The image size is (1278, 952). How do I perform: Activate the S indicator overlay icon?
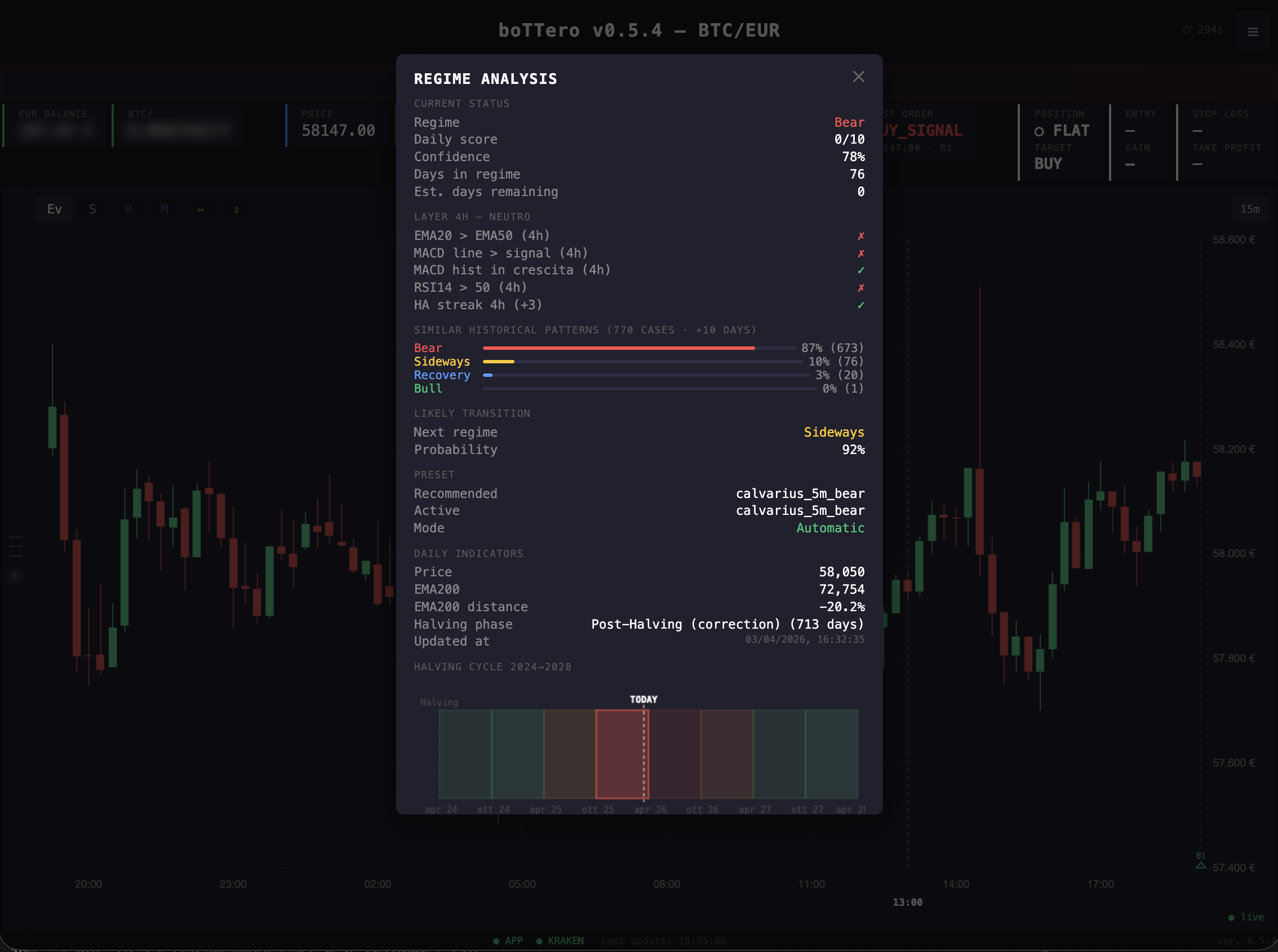92,209
